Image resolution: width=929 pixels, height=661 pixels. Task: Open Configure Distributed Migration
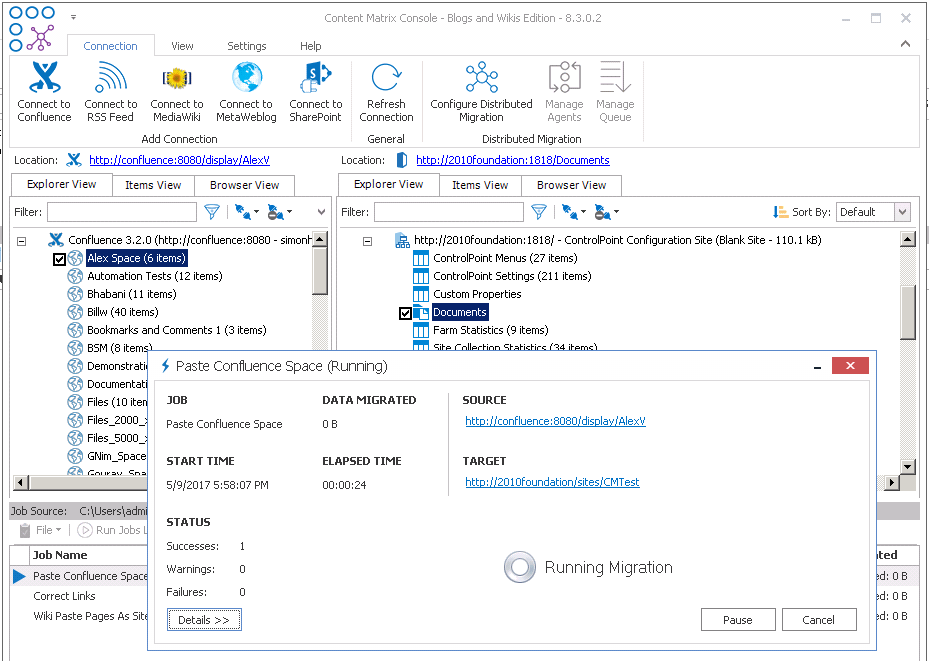(480, 90)
